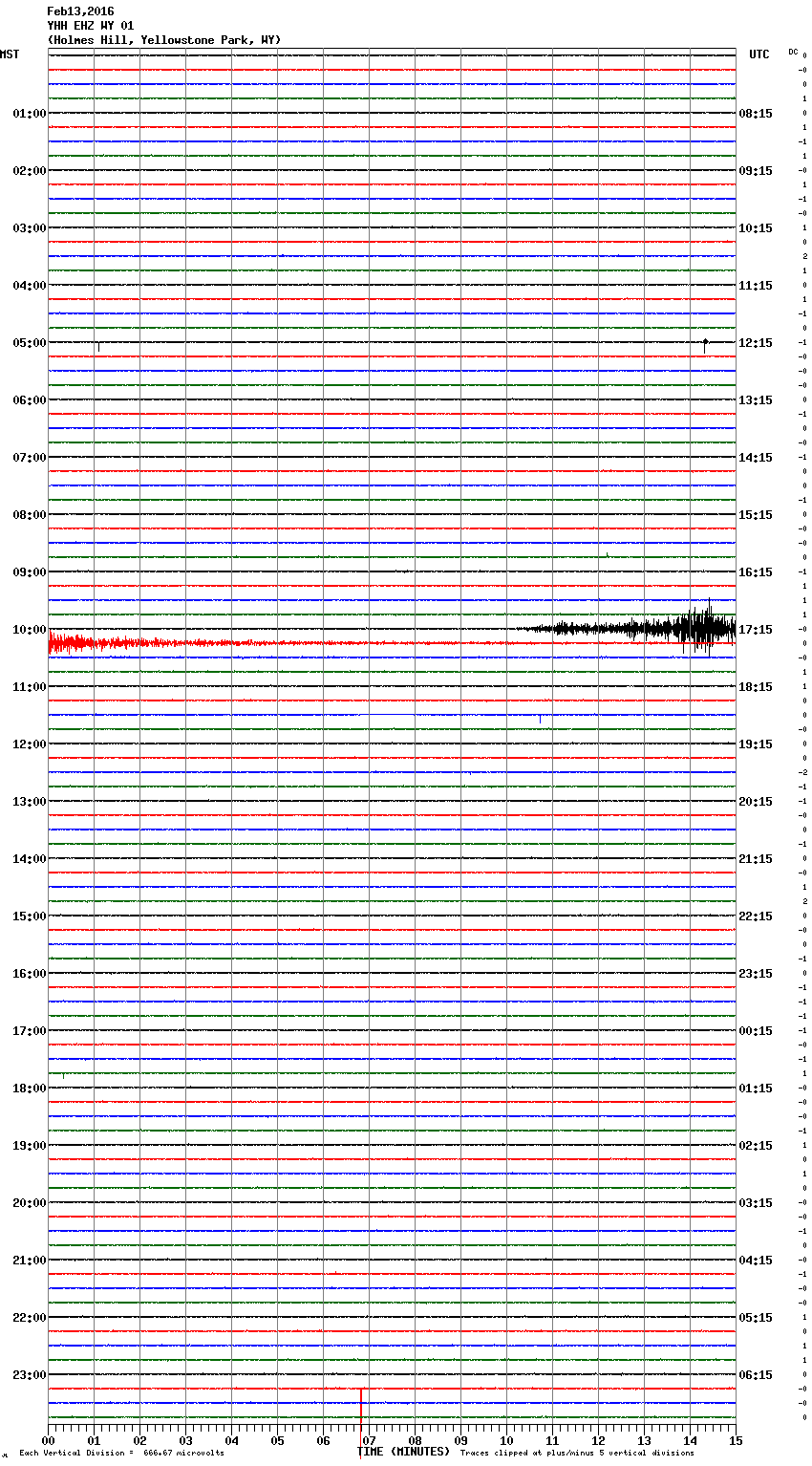Click the MST column header

pos(10,54)
